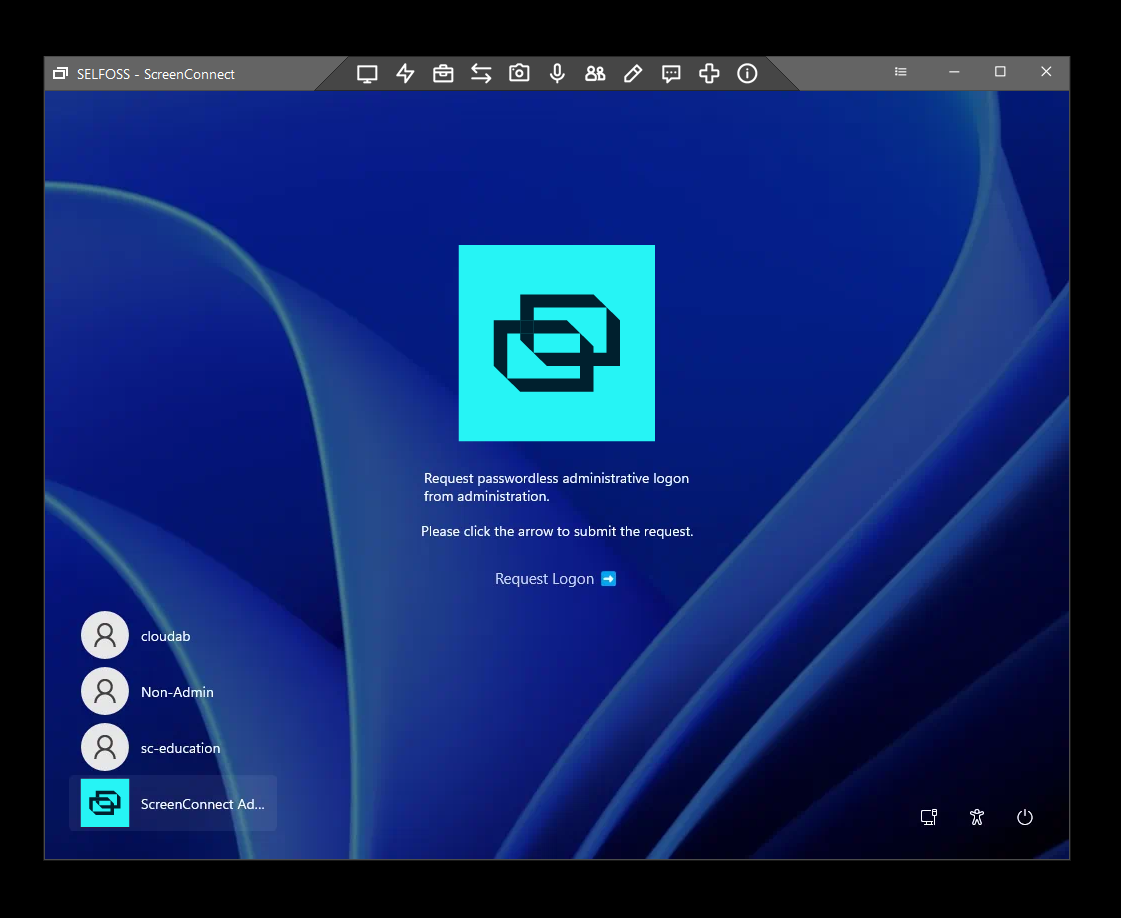
Task: Open the network icon on logon screen
Action: tap(929, 817)
